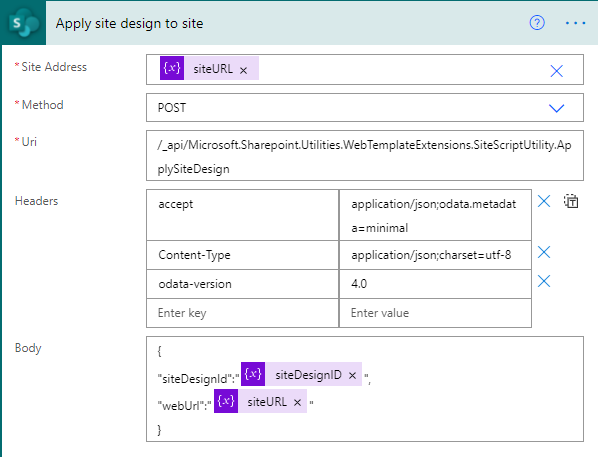Viewport: 598px width, 457px height.
Task: Edit the odata-version header key
Action: tap(243, 284)
